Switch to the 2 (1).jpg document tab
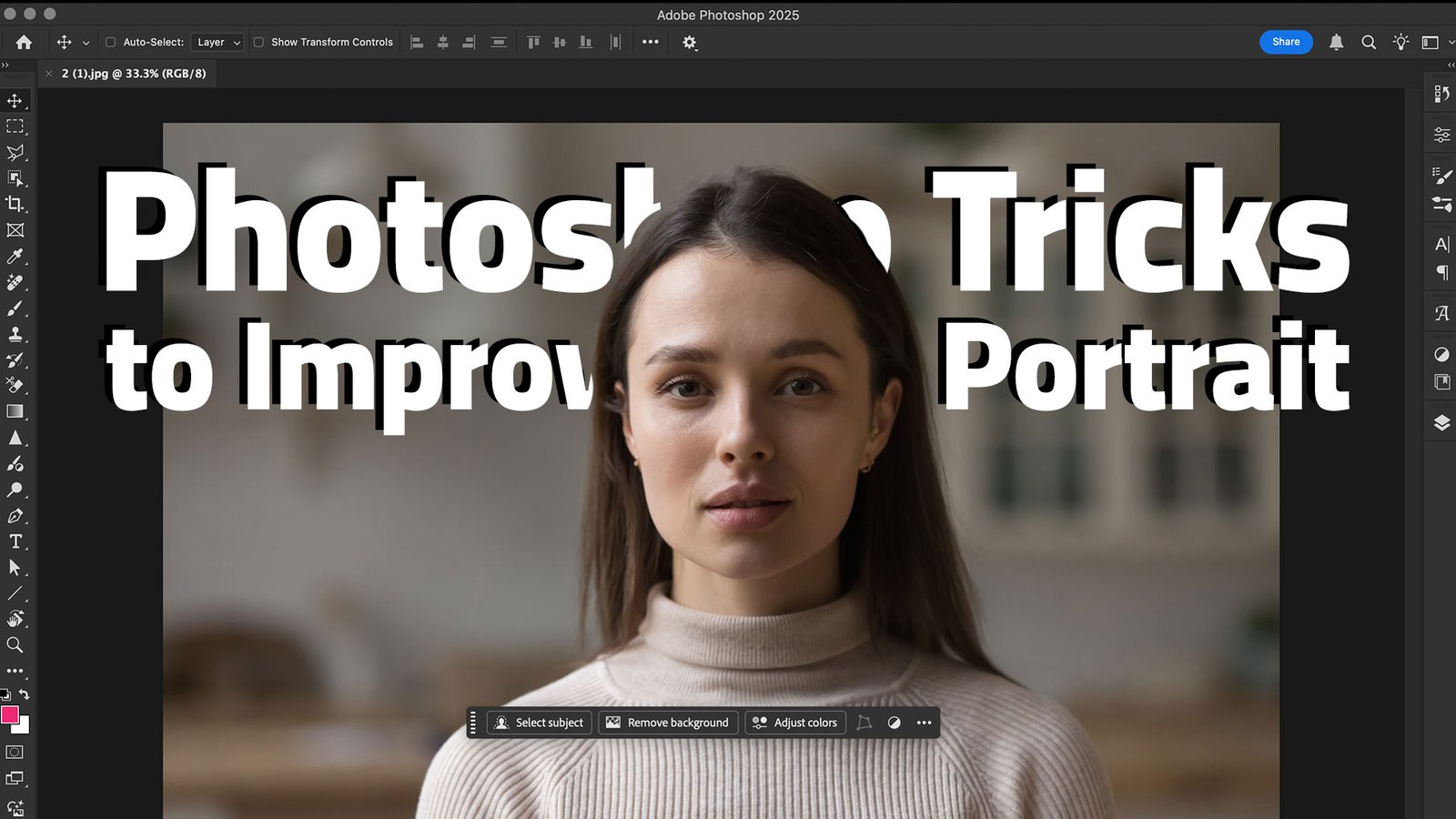Image resolution: width=1456 pixels, height=819 pixels. coord(133,74)
